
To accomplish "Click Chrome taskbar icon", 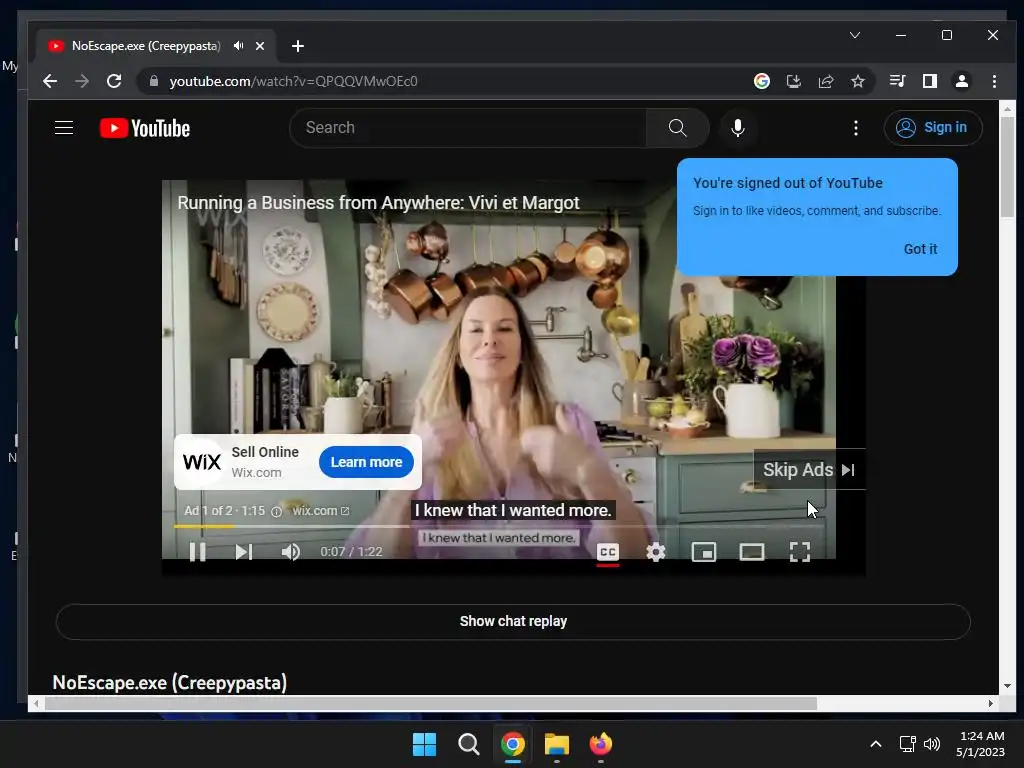I will pyautogui.click(x=513, y=744).
